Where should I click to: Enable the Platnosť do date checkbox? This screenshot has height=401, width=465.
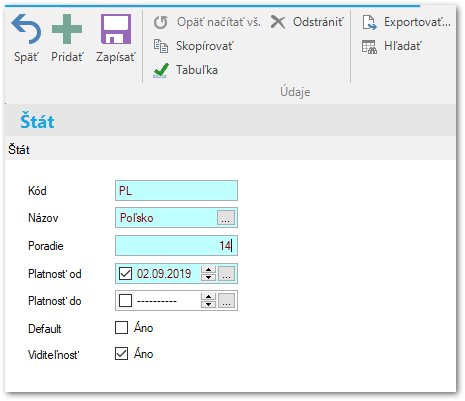125,301
